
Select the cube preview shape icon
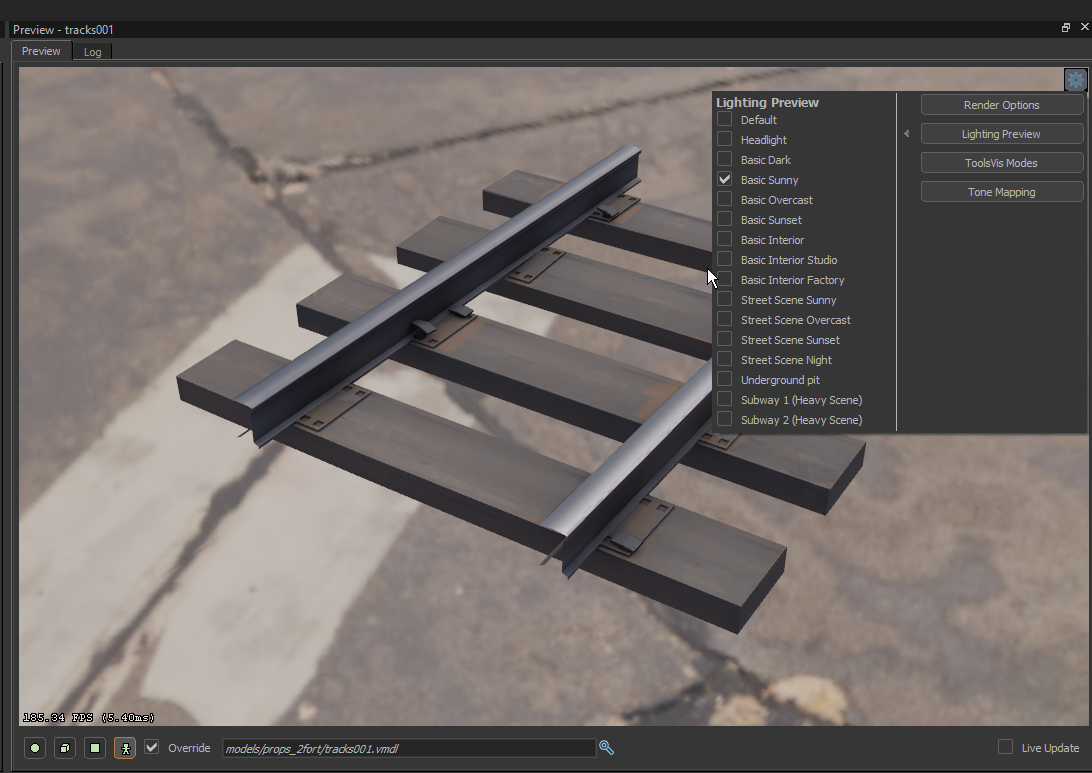(64, 747)
